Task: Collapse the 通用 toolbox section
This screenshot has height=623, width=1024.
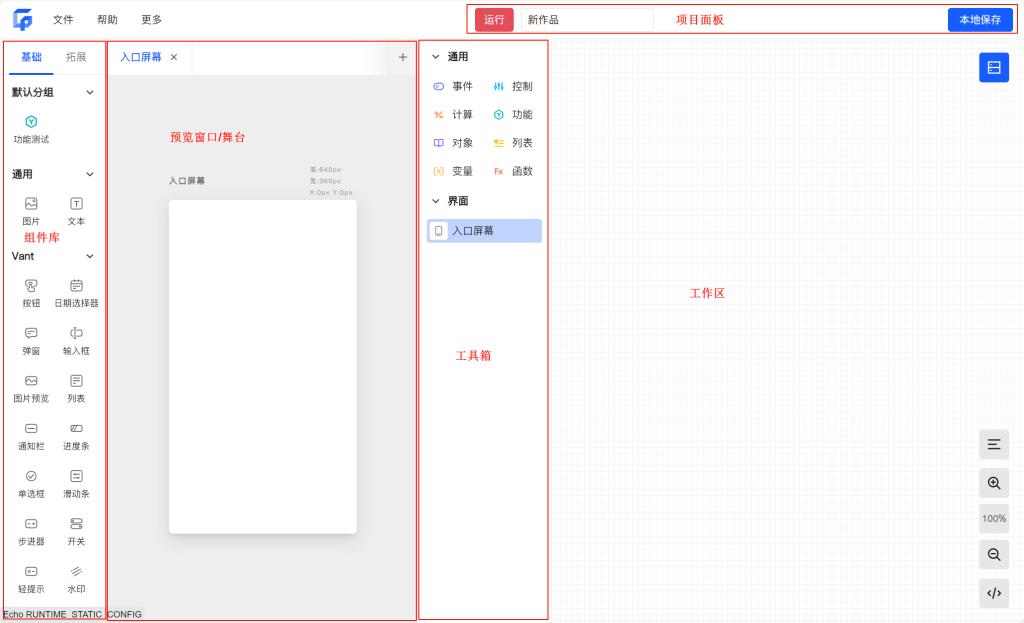Action: point(435,57)
